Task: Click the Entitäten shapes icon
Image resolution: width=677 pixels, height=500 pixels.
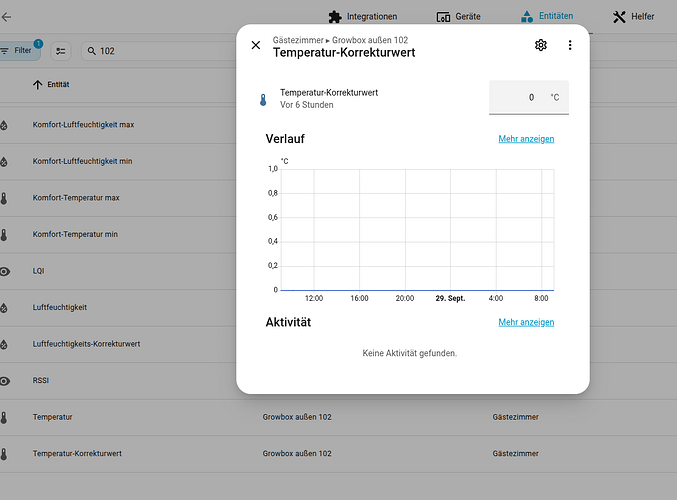Action: [x=527, y=17]
